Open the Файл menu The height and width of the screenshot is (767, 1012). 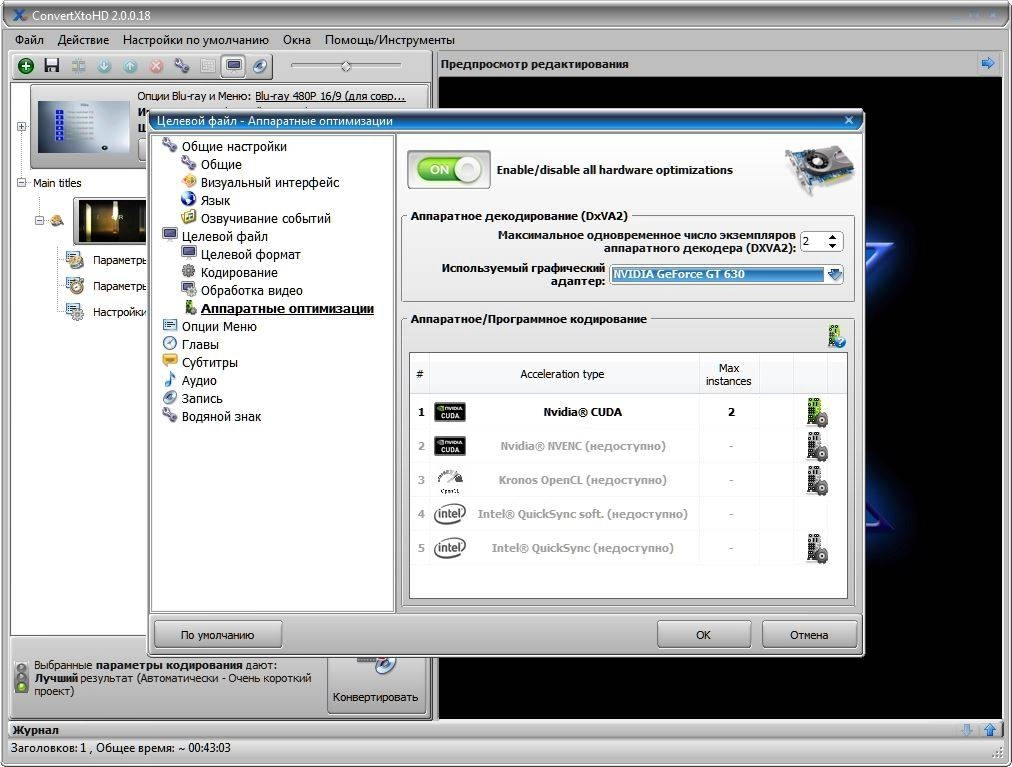29,40
